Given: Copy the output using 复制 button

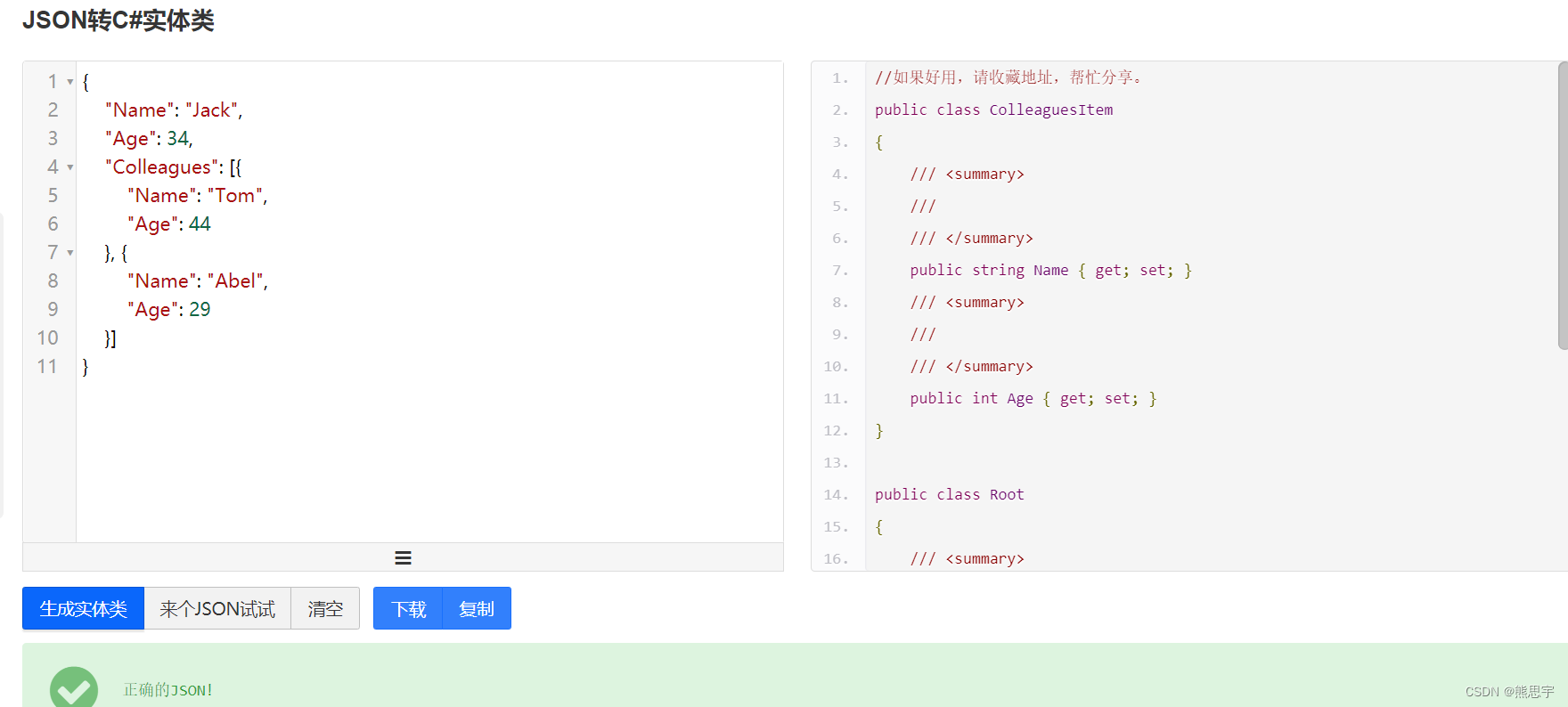Looking at the screenshot, I should pos(477,608).
